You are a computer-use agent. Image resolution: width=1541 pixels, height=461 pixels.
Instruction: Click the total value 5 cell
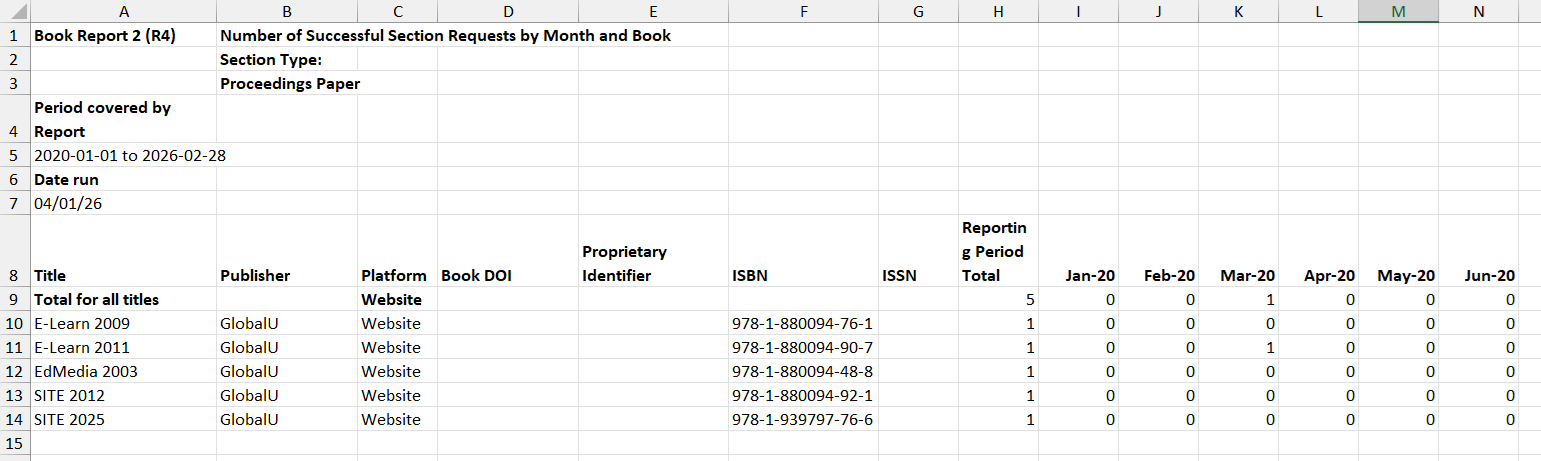(x=998, y=299)
